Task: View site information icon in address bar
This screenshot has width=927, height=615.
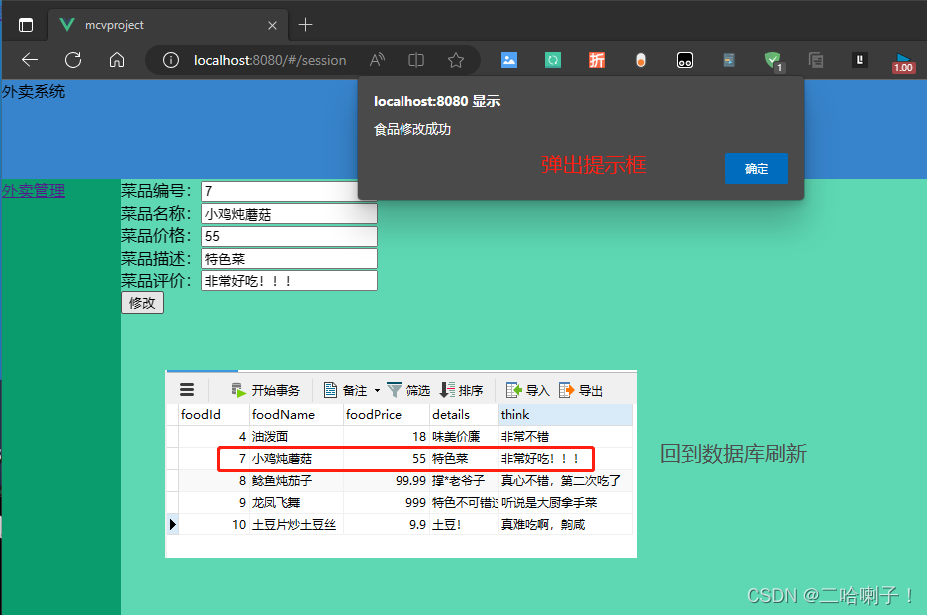Action: 171,60
